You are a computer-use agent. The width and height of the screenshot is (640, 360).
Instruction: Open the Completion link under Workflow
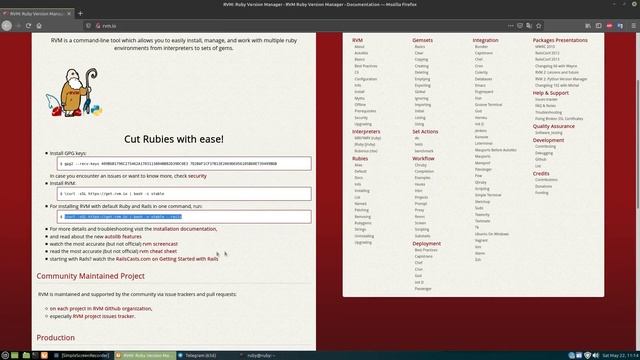(424, 171)
